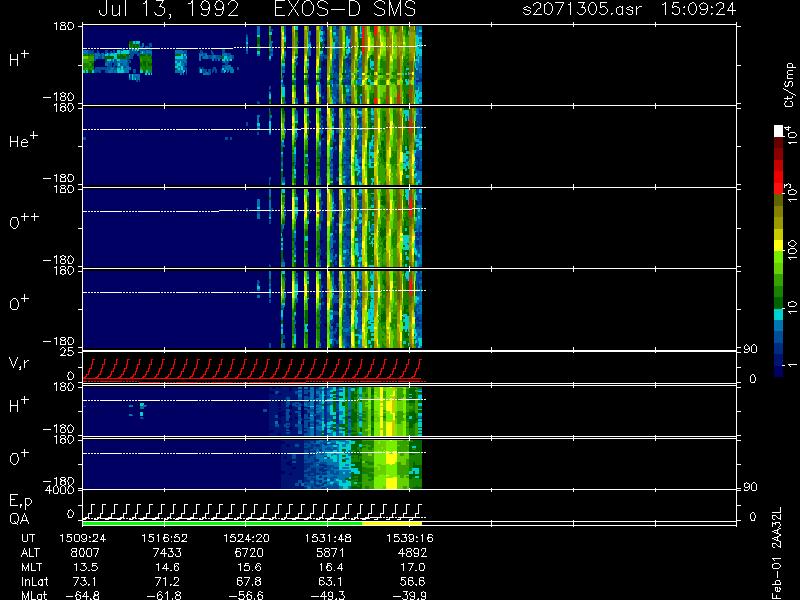Click the yellow segment of the QA bar
Viewport: 800px width, 600px height.
[392, 523]
